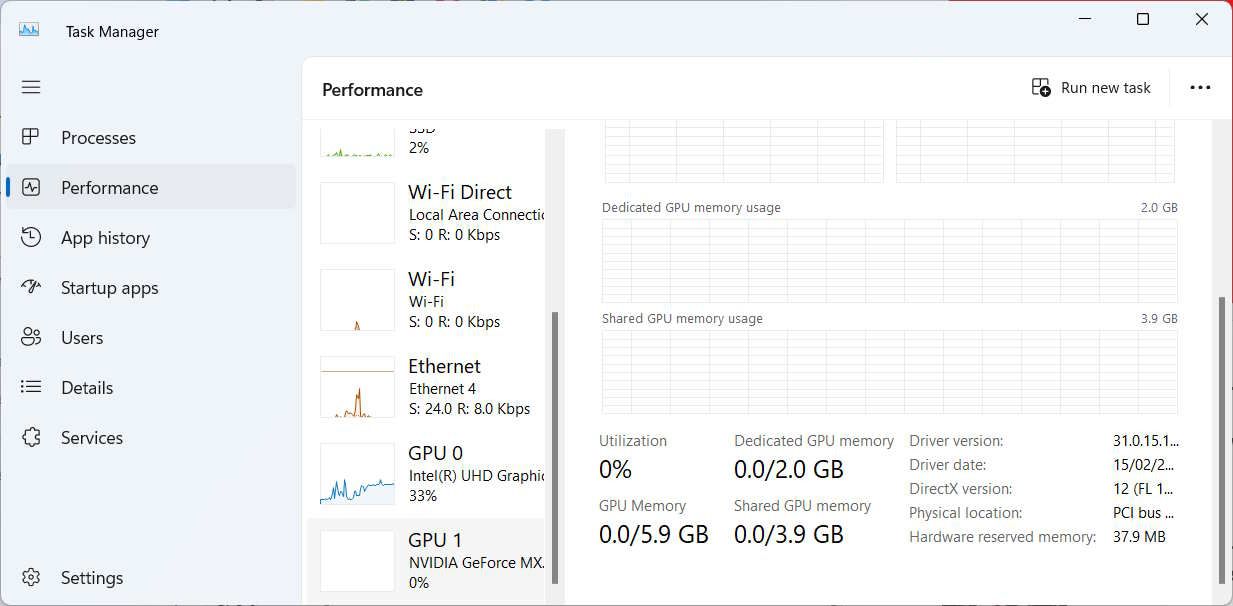
Task: Open Services using its sidebar icon
Action: (x=31, y=437)
